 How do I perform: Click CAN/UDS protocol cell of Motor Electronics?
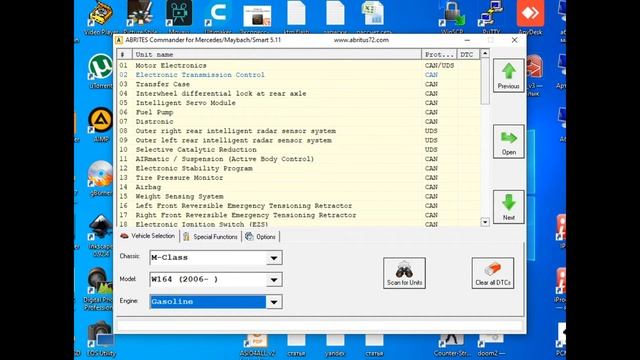click(x=439, y=65)
